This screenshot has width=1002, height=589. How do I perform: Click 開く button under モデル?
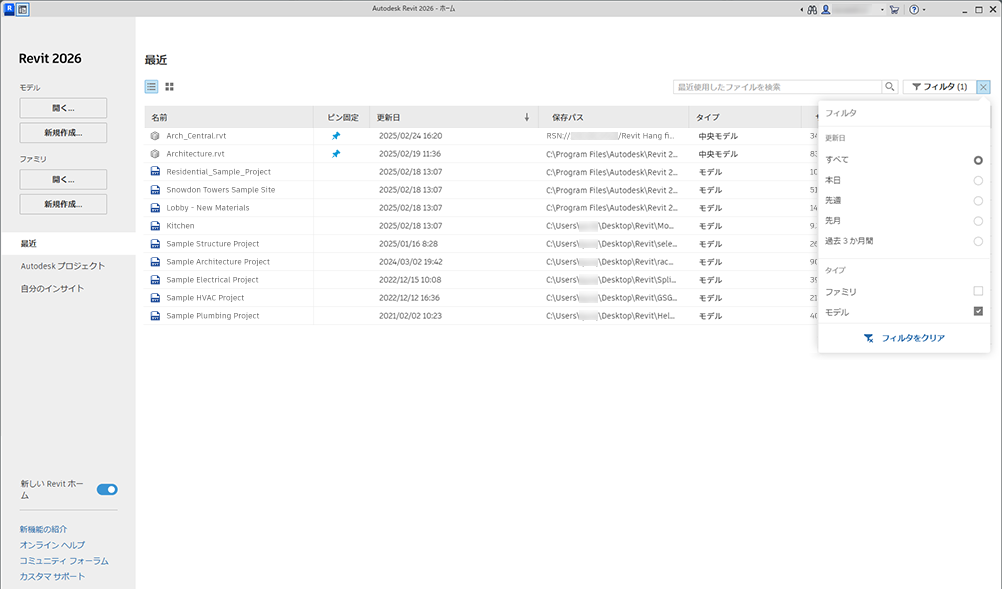[x=63, y=108]
